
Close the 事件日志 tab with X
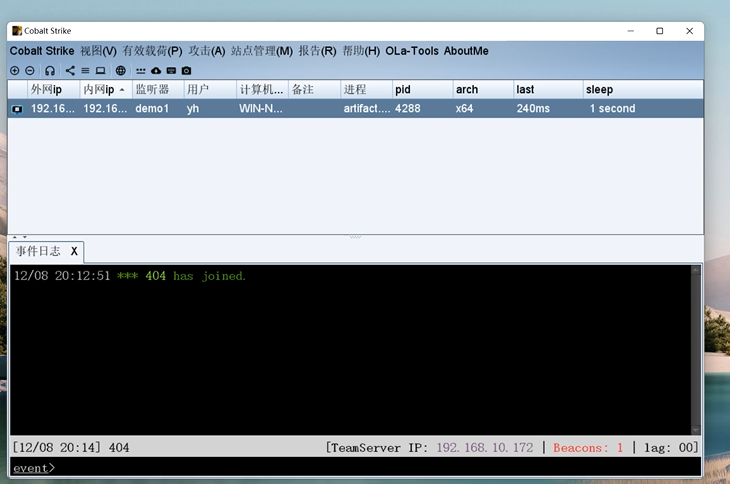[74, 251]
